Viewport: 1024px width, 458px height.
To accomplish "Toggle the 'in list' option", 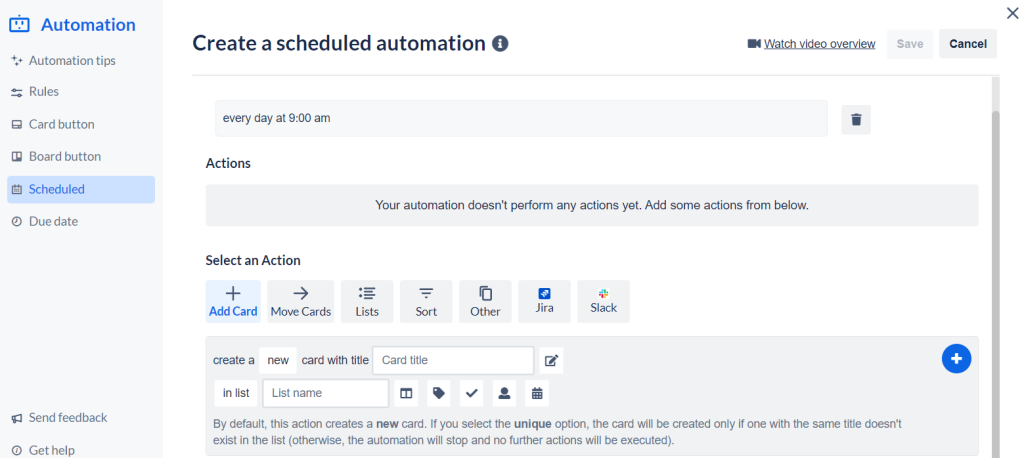I will click(x=236, y=393).
